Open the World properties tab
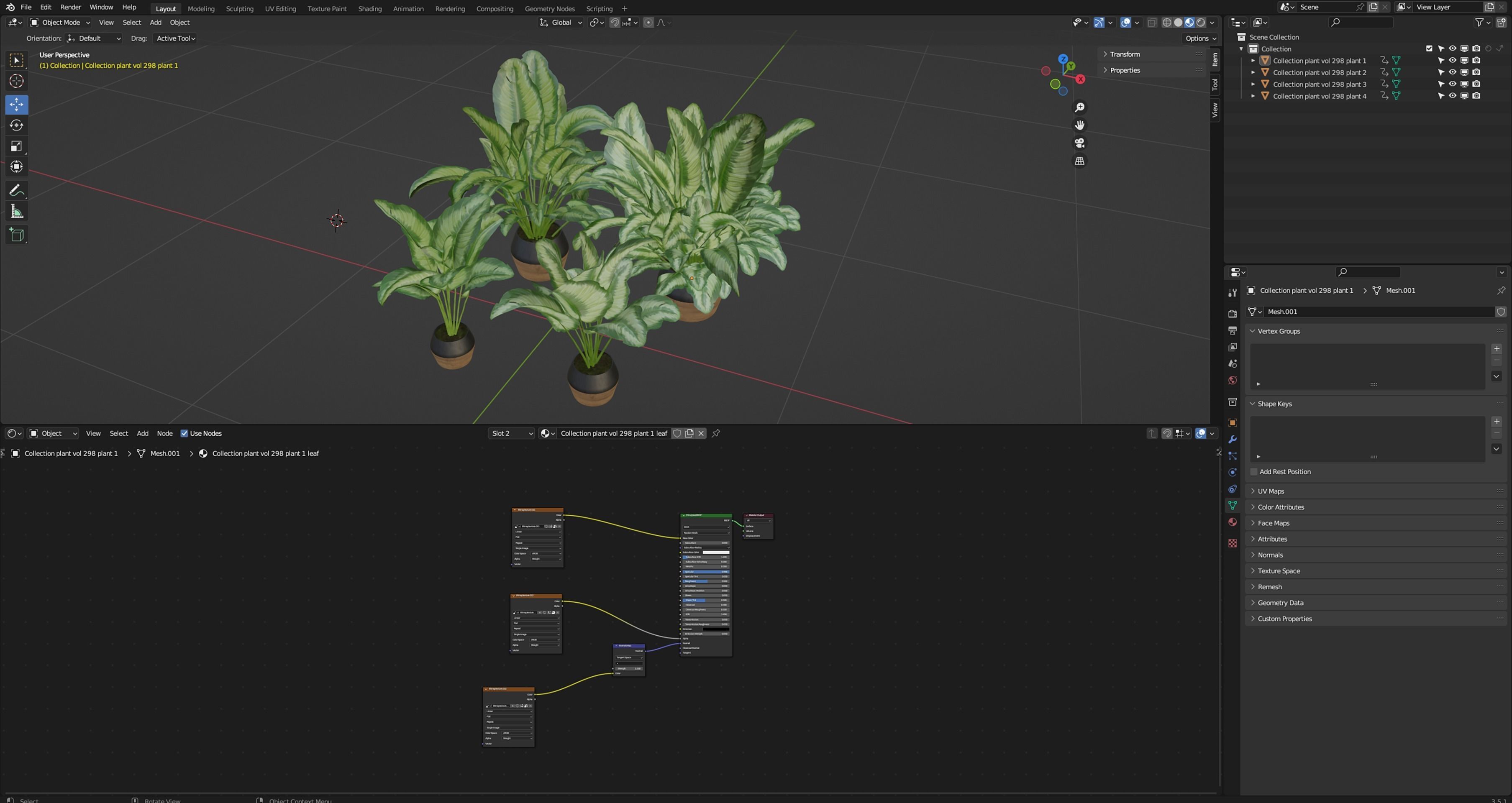This screenshot has width=1512, height=803. [x=1232, y=380]
